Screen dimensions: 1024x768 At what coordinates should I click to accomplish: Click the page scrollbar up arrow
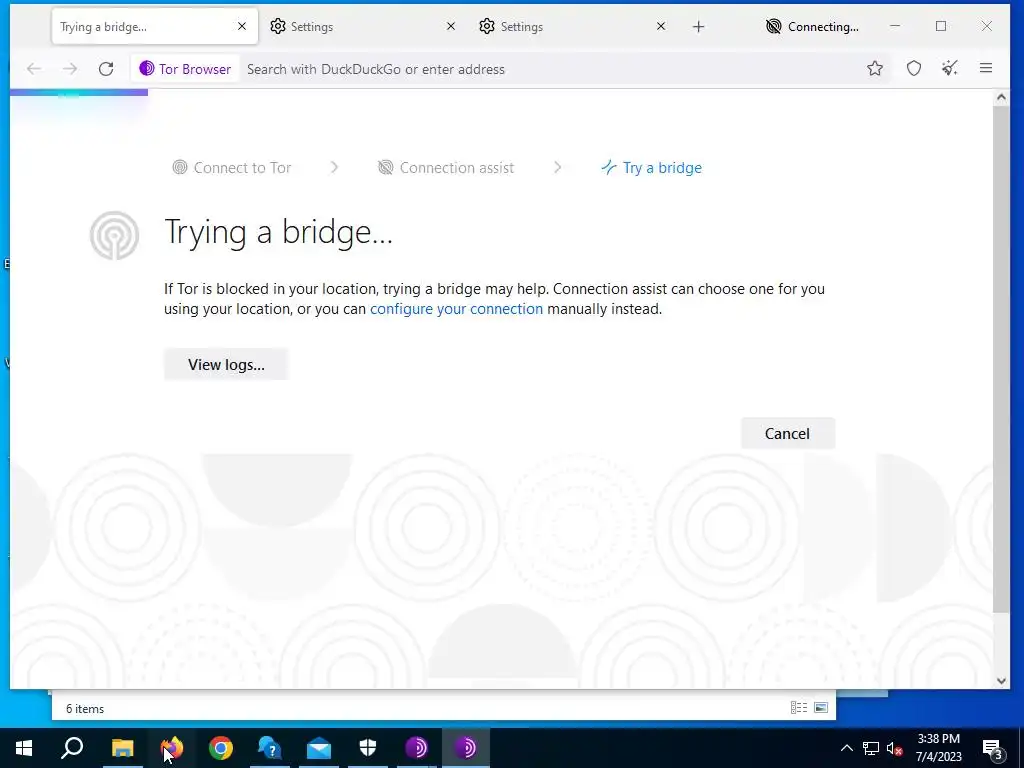(1001, 98)
